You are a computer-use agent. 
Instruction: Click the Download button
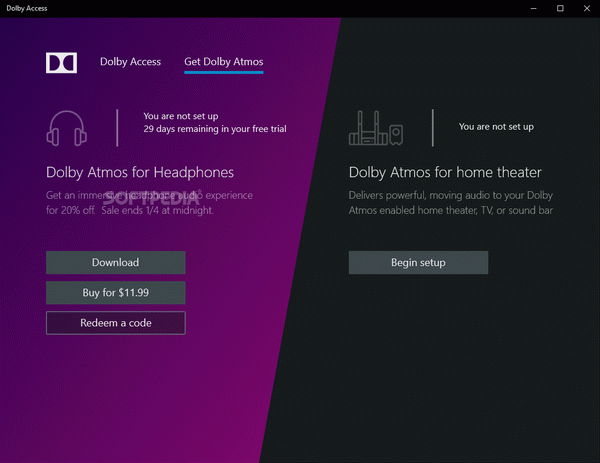[116, 262]
